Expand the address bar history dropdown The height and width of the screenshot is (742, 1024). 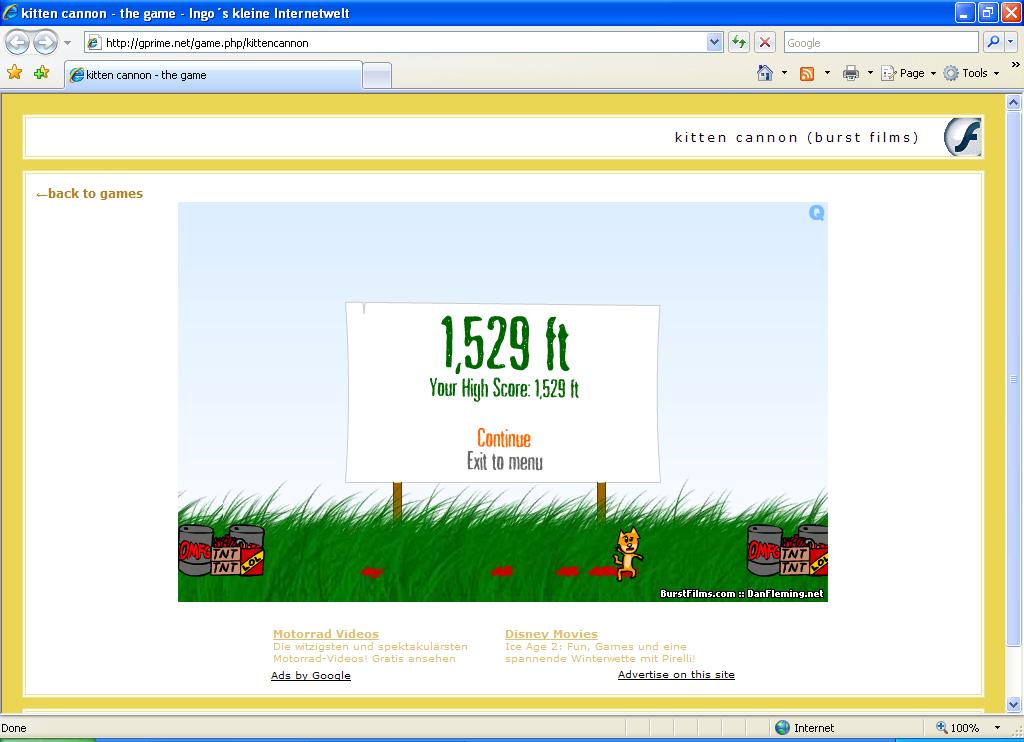(x=714, y=42)
